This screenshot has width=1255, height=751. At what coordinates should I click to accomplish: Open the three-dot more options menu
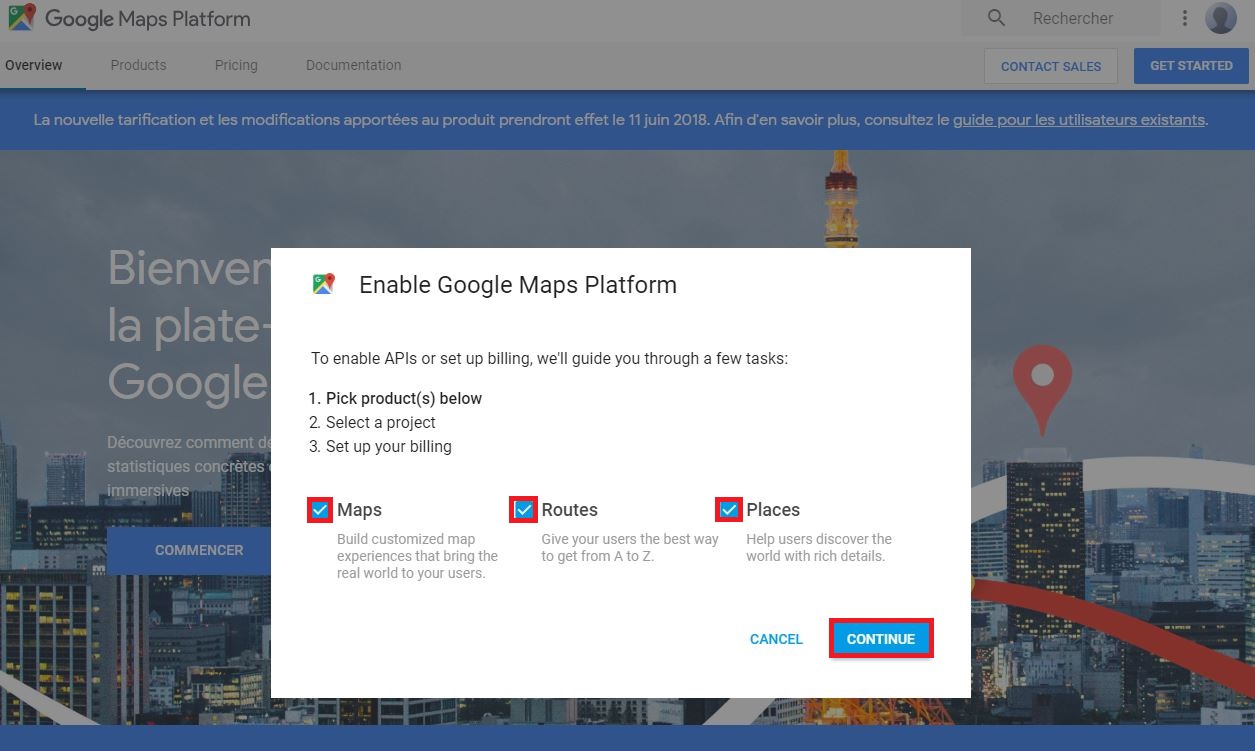[x=1184, y=18]
